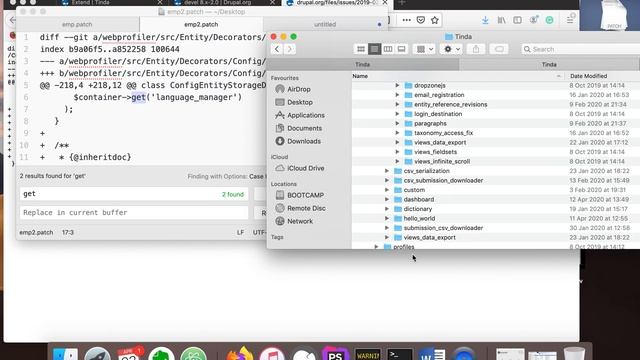Toggle Firefox sidebar icon
The width and height of the screenshot is (640, 360).
[x=517, y=20]
